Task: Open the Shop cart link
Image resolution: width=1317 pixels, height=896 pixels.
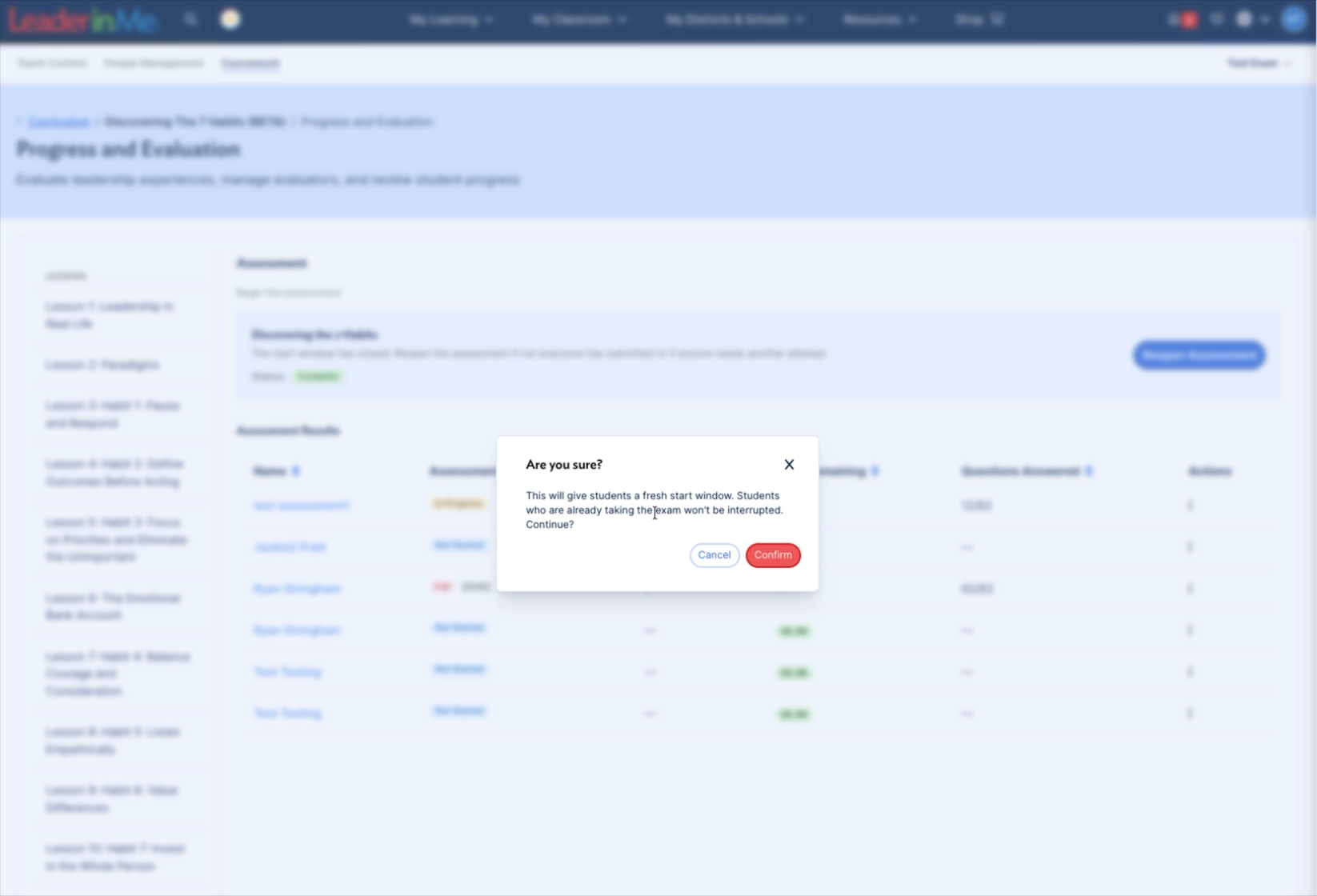Action: point(979,19)
